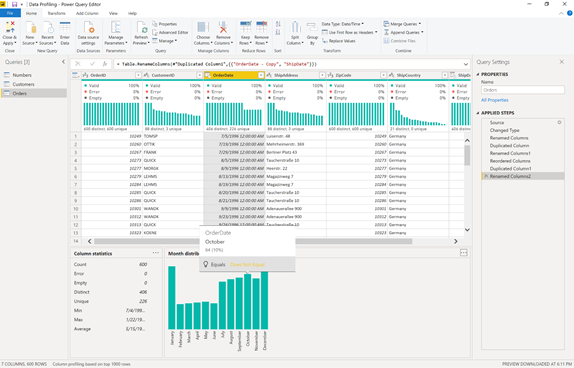Click the Group By icon
The width and height of the screenshot is (574, 368).
coord(312,28)
